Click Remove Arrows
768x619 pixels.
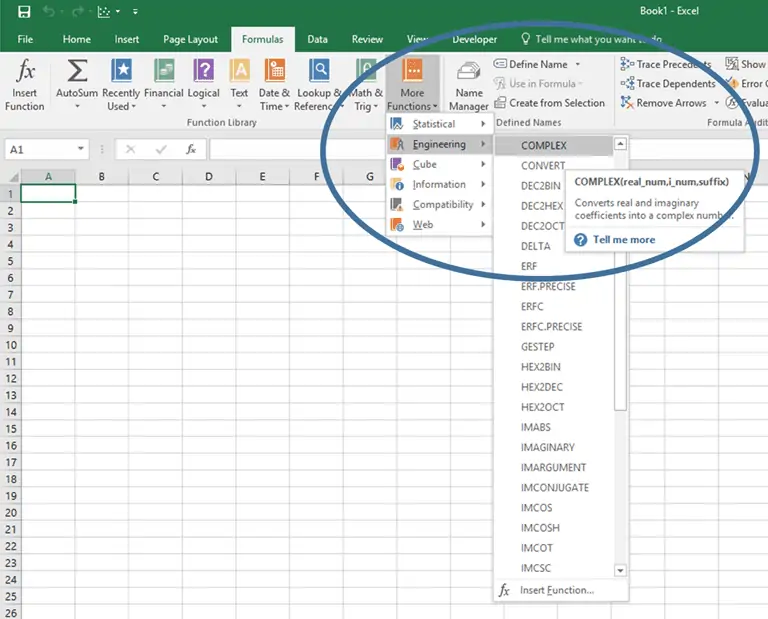click(x=664, y=103)
